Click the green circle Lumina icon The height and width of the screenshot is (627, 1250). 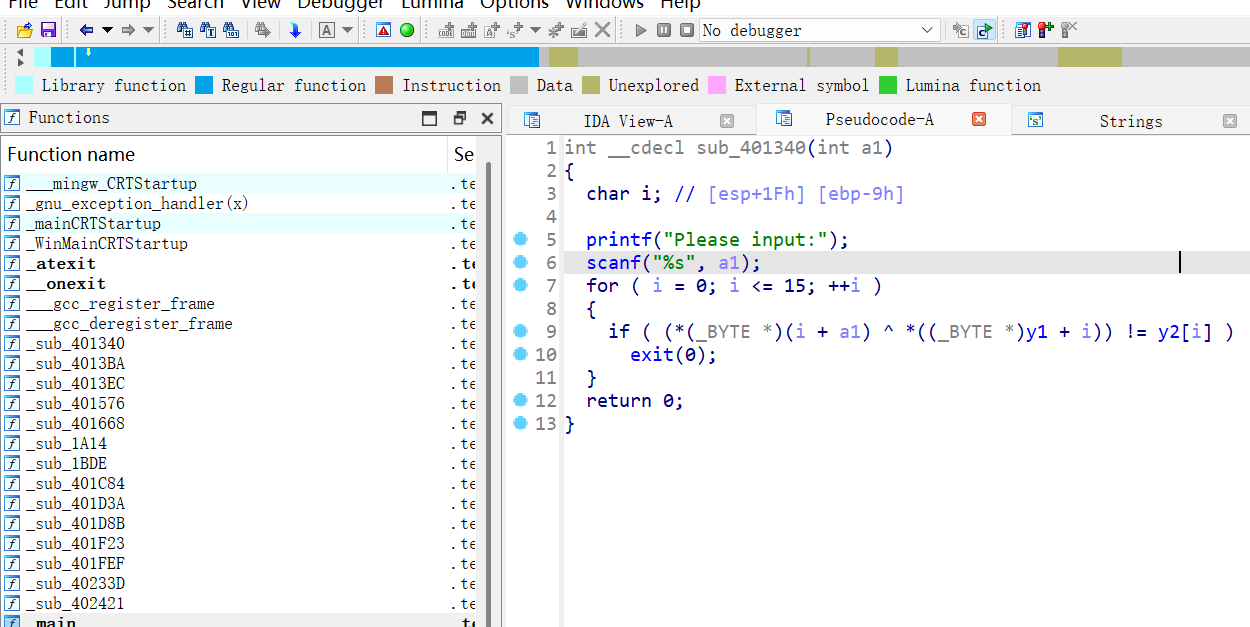coord(407,30)
